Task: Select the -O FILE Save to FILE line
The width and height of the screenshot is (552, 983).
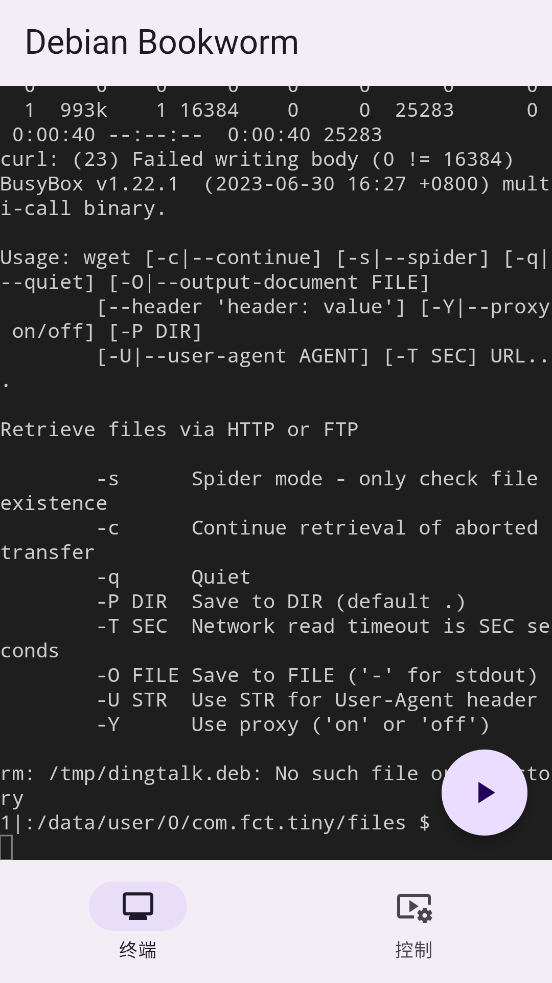Action: 317,675
